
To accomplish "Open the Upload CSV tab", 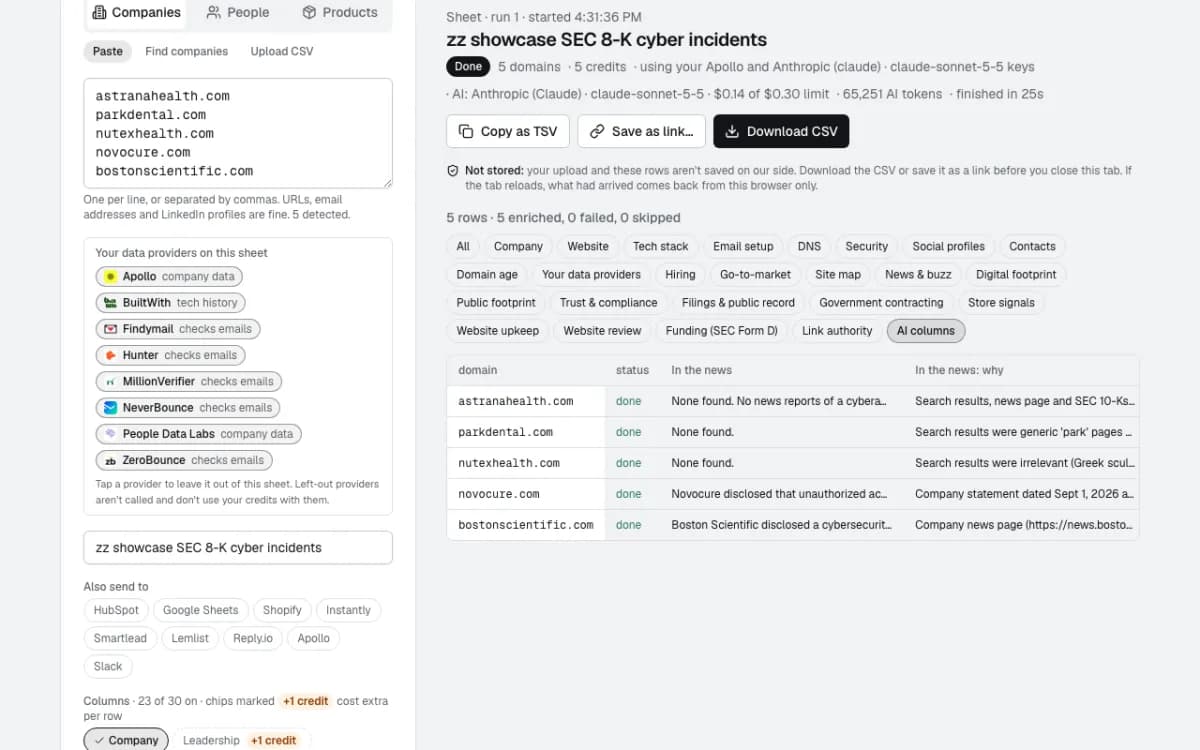I will tap(282, 51).
